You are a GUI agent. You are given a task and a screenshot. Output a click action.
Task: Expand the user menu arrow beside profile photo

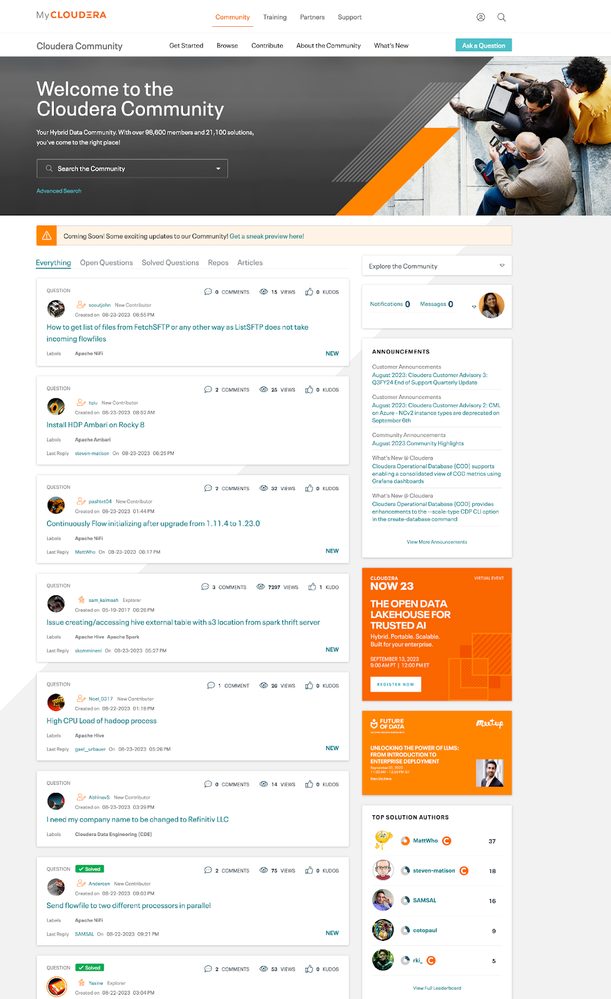pyautogui.click(x=473, y=306)
